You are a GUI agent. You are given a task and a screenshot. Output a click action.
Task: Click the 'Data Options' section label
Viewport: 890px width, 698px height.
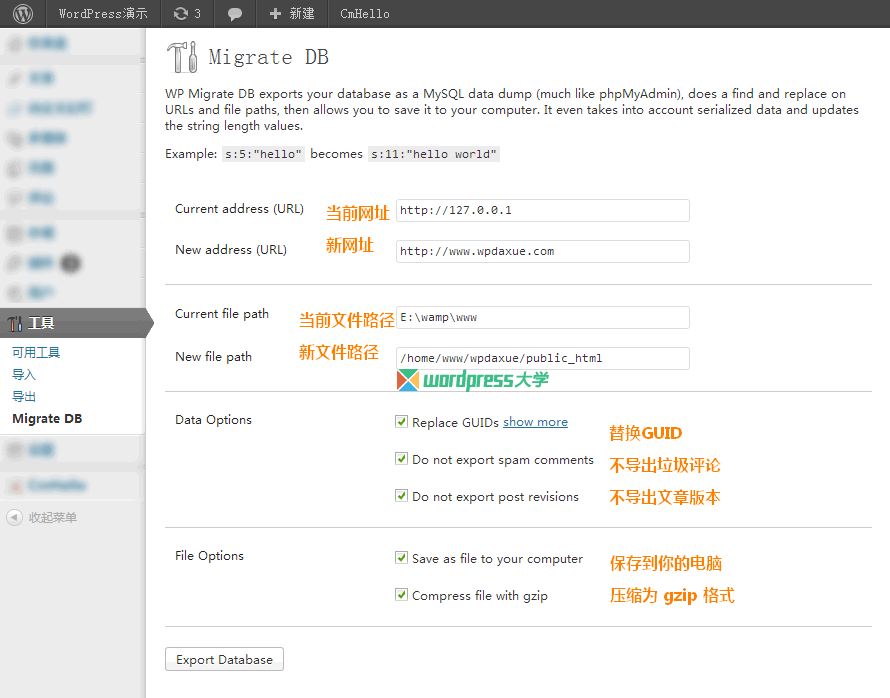click(213, 420)
